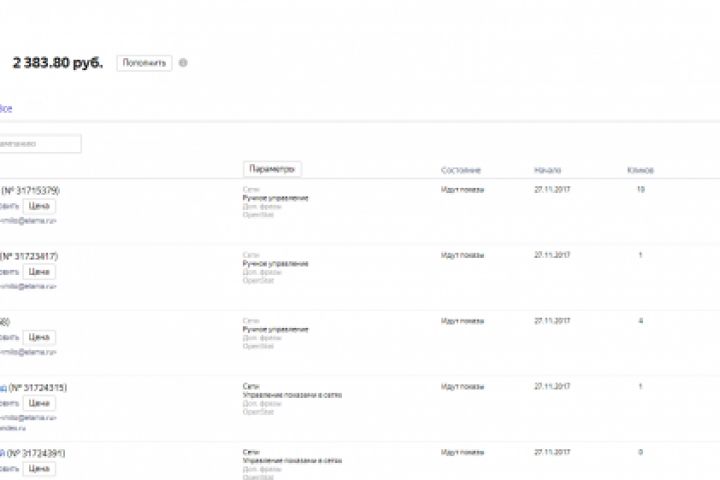Click Цена button for campaign № 31723417
The height and width of the screenshot is (480, 720).
coord(39,272)
